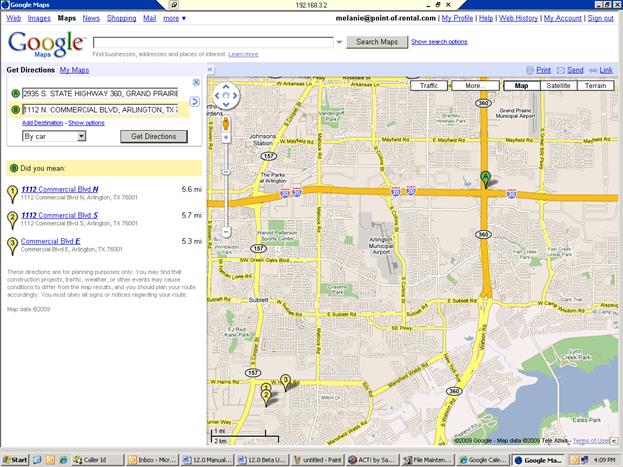Click the Sign out link
Image resolution: width=623 pixels, height=467 pixels.
coord(601,18)
